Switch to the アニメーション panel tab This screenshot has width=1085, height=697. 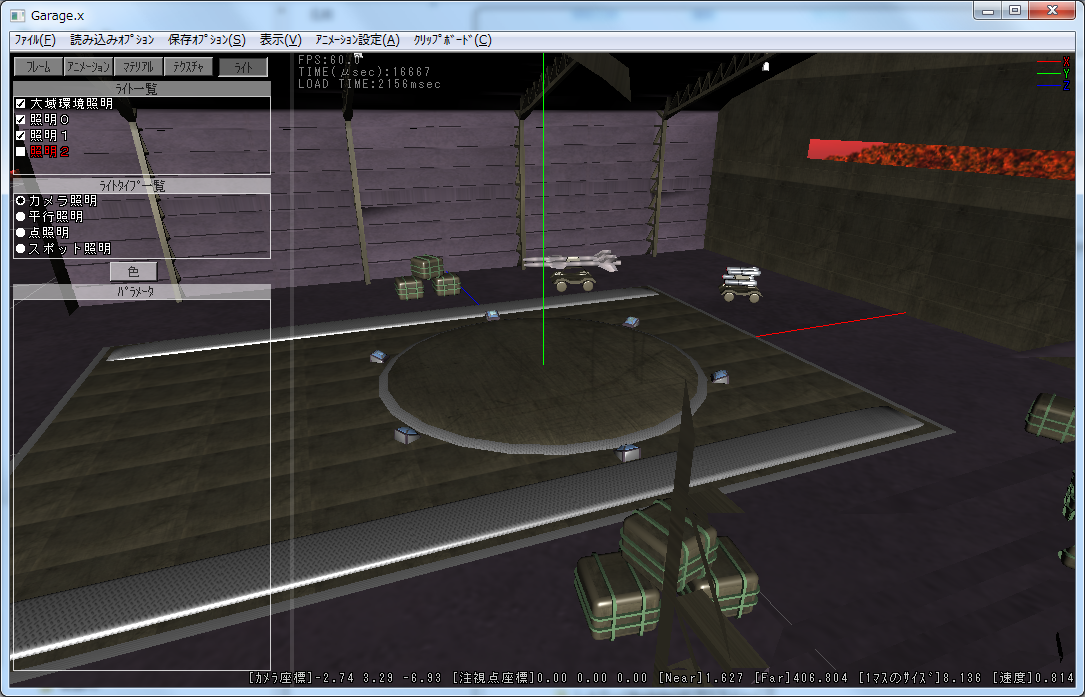coord(88,67)
